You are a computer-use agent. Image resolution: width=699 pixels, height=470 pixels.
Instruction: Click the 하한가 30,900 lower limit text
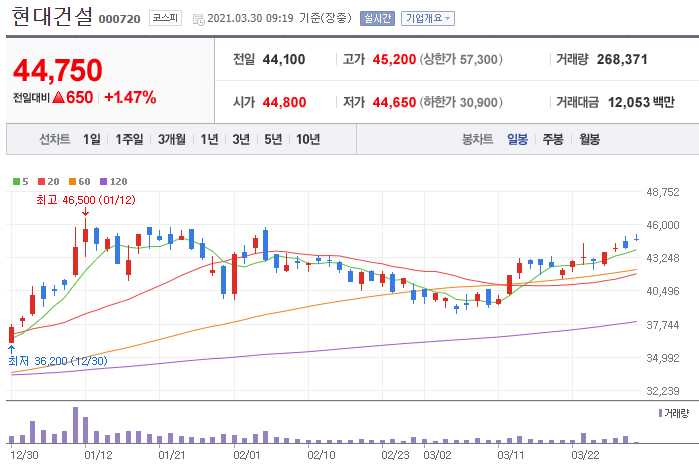pos(461,102)
